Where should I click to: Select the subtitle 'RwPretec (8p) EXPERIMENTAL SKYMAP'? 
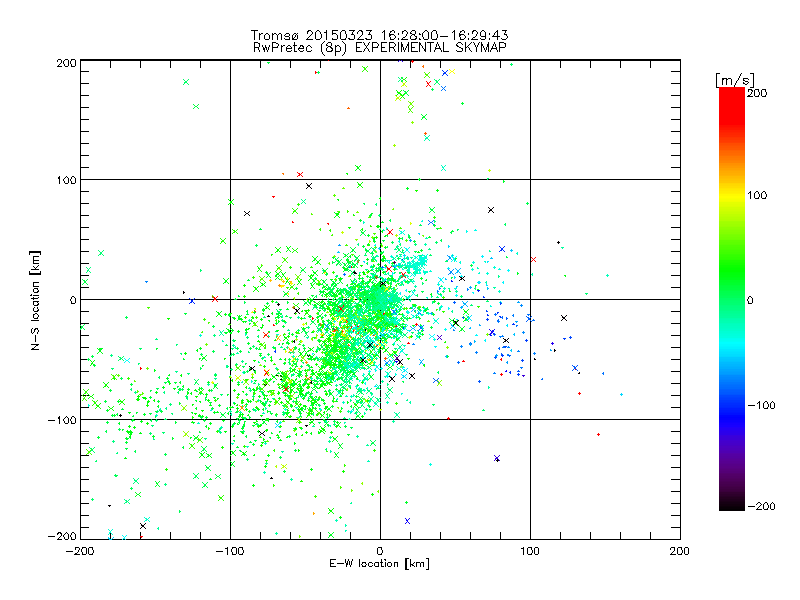[x=380, y=48]
